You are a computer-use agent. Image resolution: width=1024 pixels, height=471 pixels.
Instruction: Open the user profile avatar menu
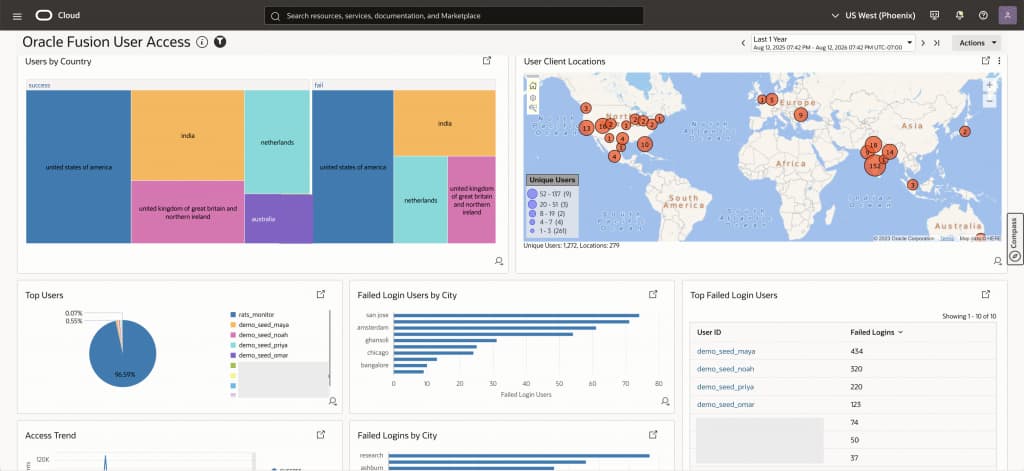1007,16
